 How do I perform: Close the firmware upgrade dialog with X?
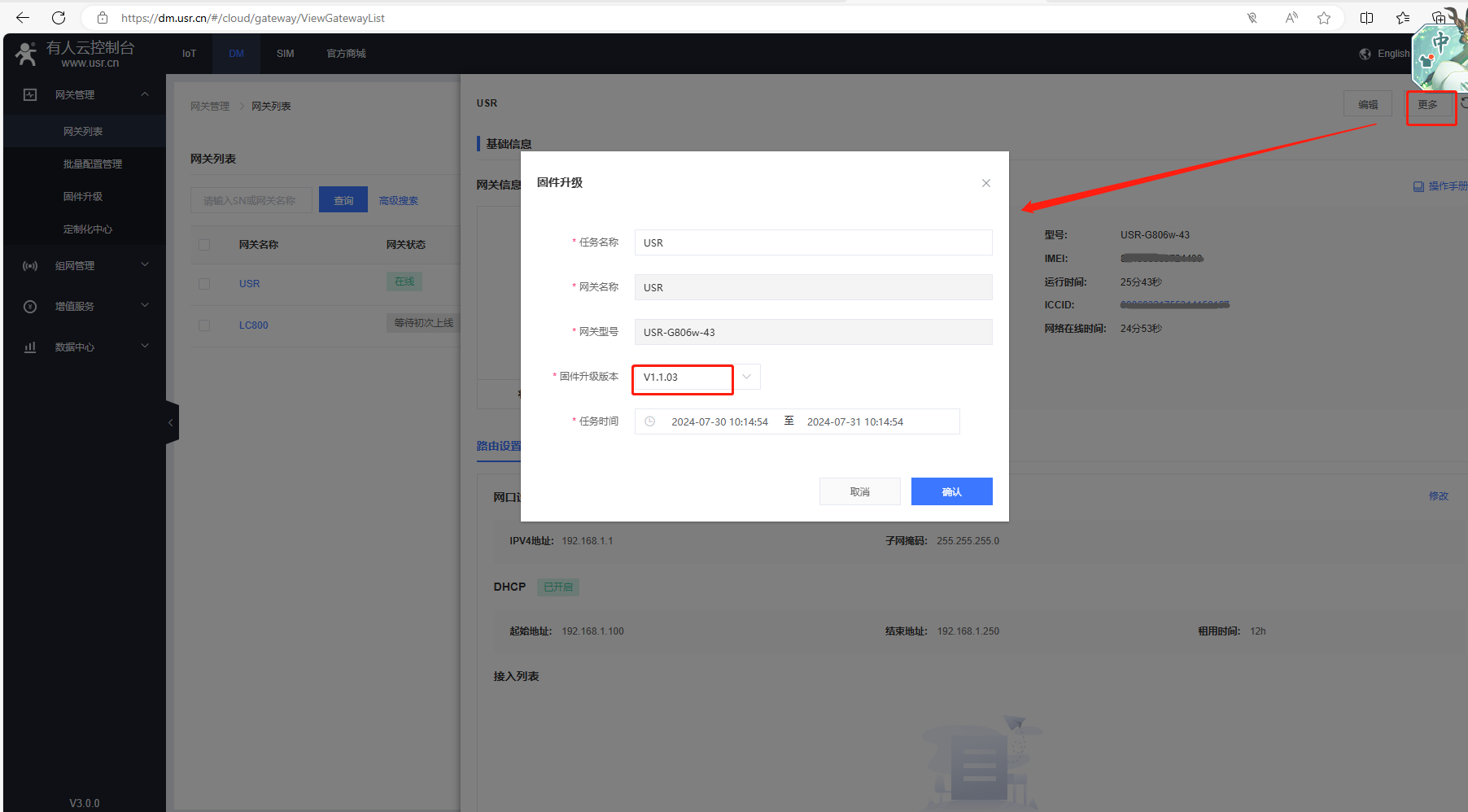(985, 183)
